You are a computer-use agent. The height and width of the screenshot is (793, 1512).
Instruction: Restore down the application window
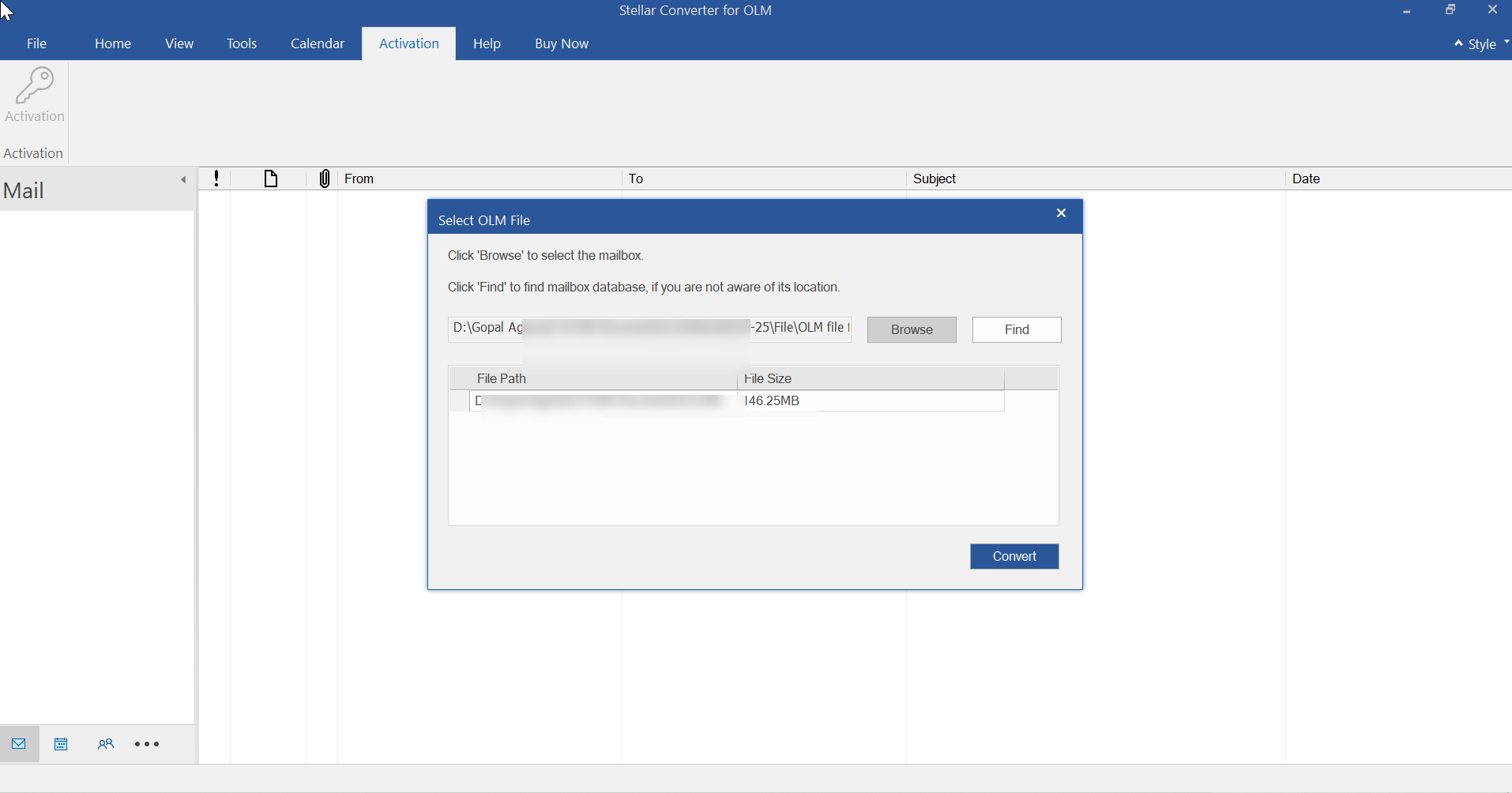(1450, 10)
